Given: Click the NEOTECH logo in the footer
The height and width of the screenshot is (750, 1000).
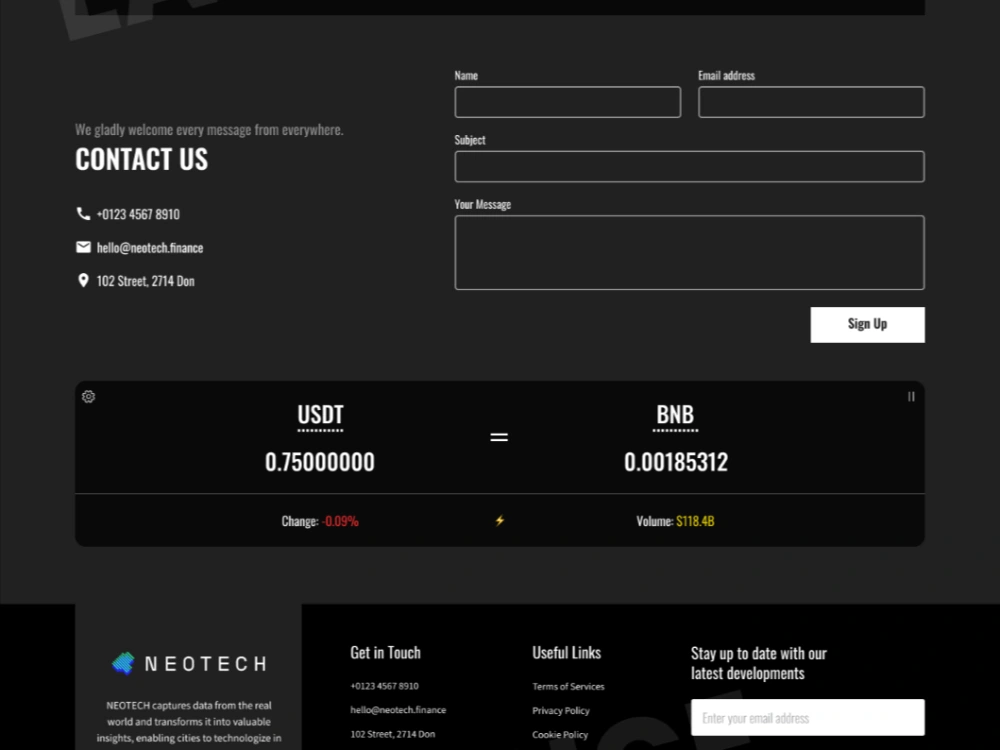Looking at the screenshot, I should point(189,664).
